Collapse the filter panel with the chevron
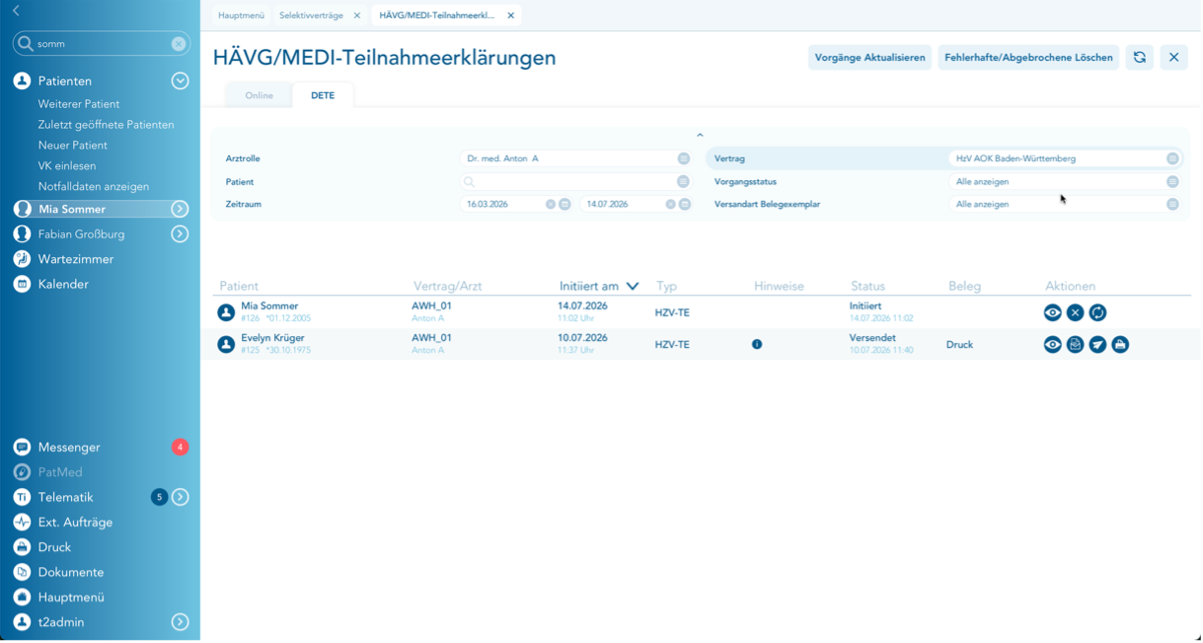Screen dimensions: 1203x643 (x=700, y=136)
